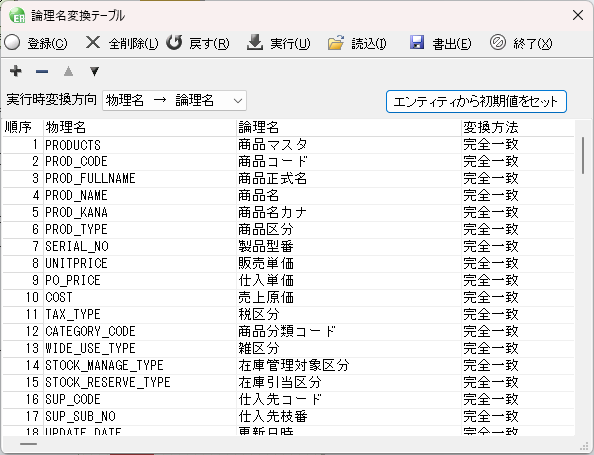
Task: Click the 仕入先枝番 logical name cell
Action: click(x=349, y=417)
